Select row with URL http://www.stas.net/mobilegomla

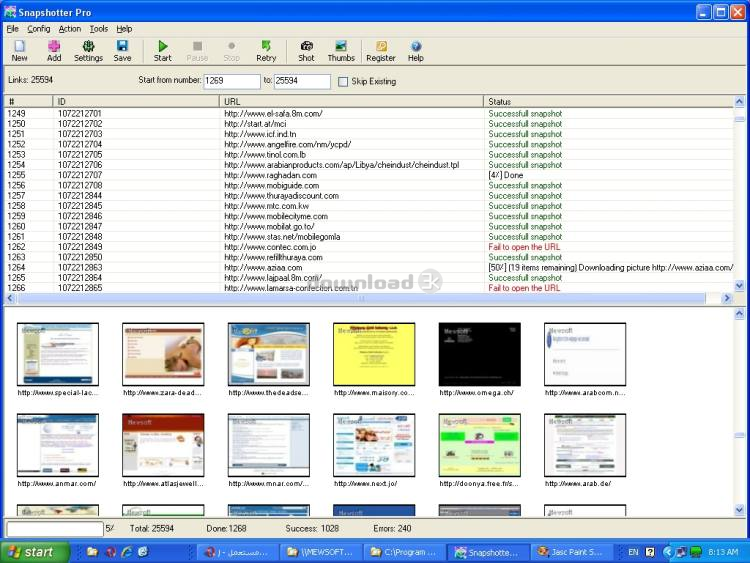(x=369, y=236)
